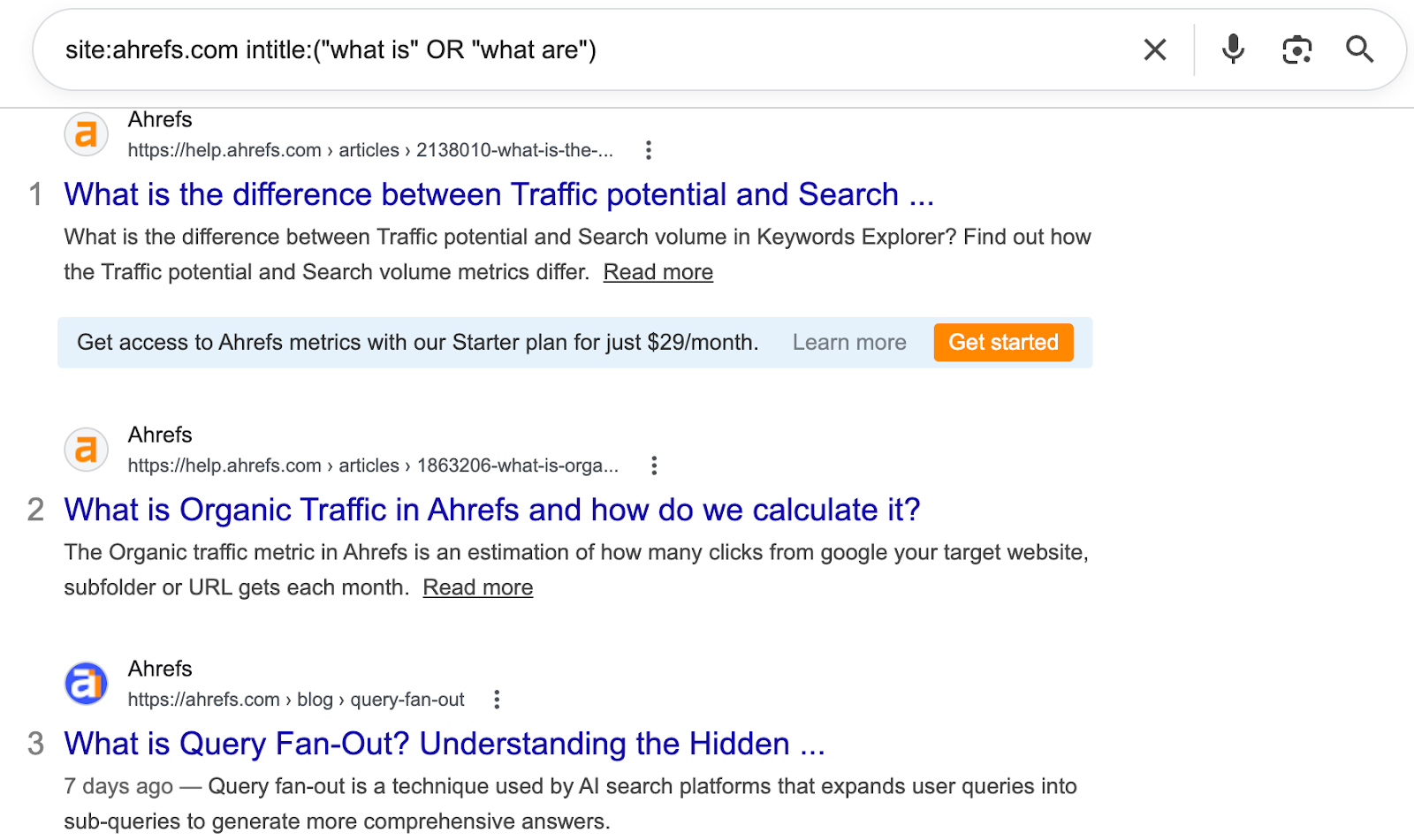Open 'What is Query Fan-Out?' result title
The image size is (1414, 840).
[444, 744]
